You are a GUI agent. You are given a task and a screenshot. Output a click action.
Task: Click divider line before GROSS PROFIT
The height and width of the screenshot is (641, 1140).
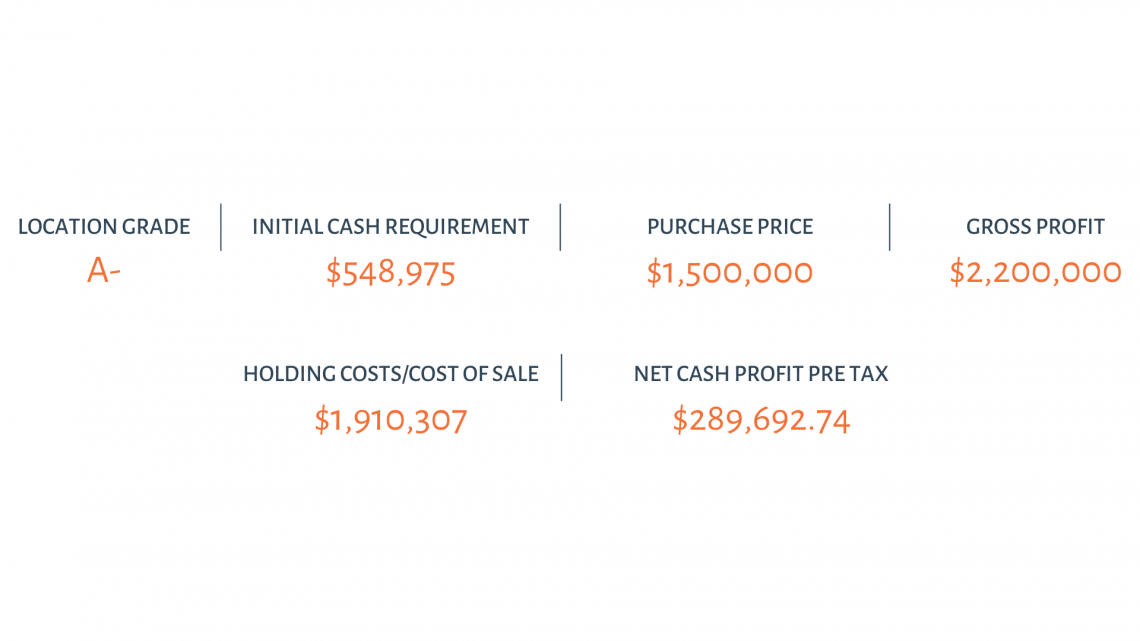pos(890,227)
